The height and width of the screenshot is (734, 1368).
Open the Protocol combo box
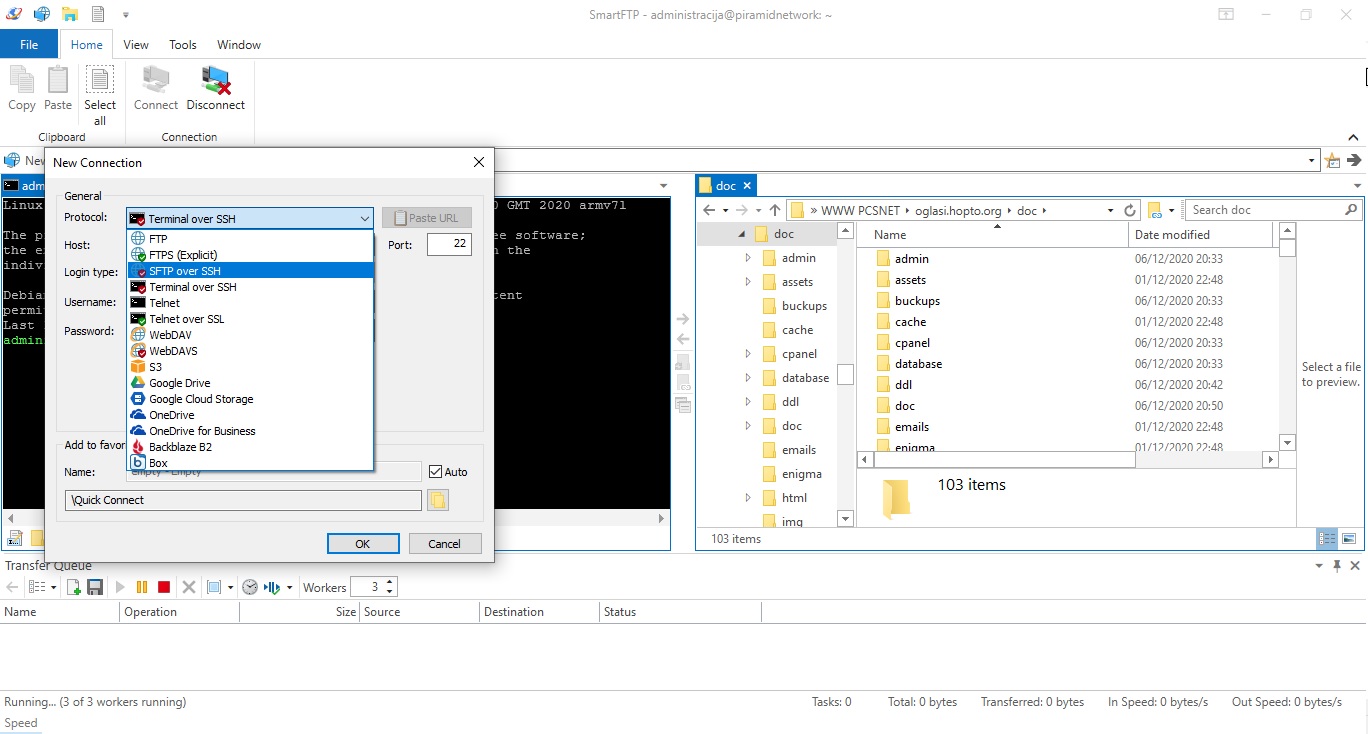250,218
